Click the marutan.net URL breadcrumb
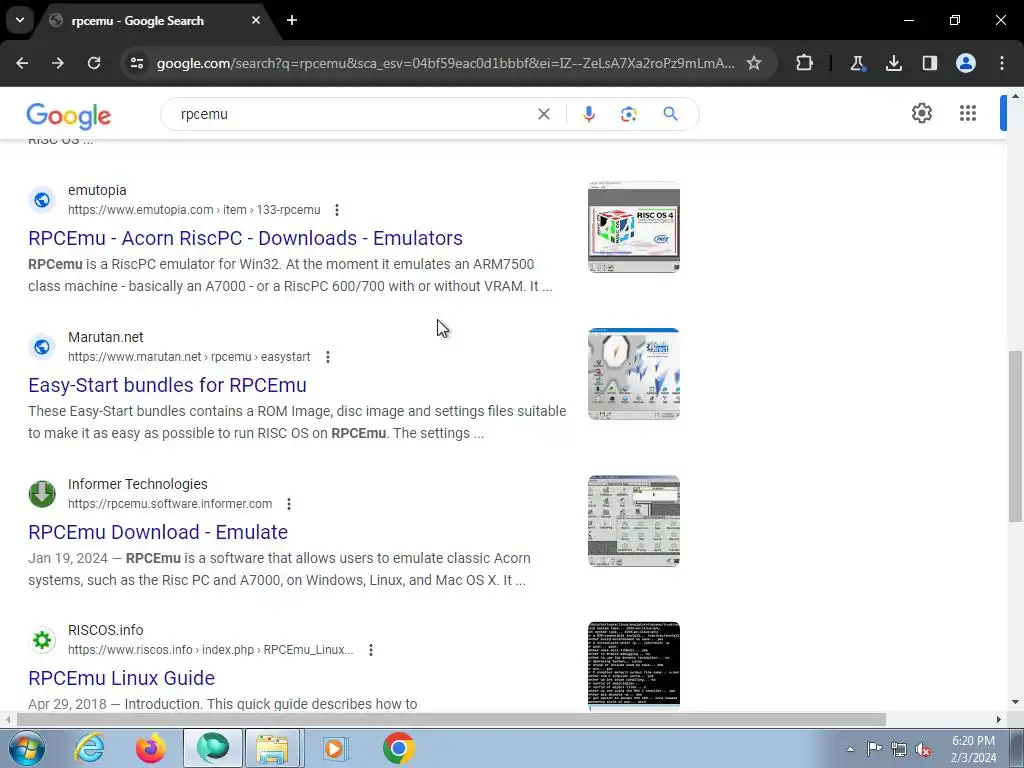This screenshot has width=1024, height=768. click(x=189, y=357)
